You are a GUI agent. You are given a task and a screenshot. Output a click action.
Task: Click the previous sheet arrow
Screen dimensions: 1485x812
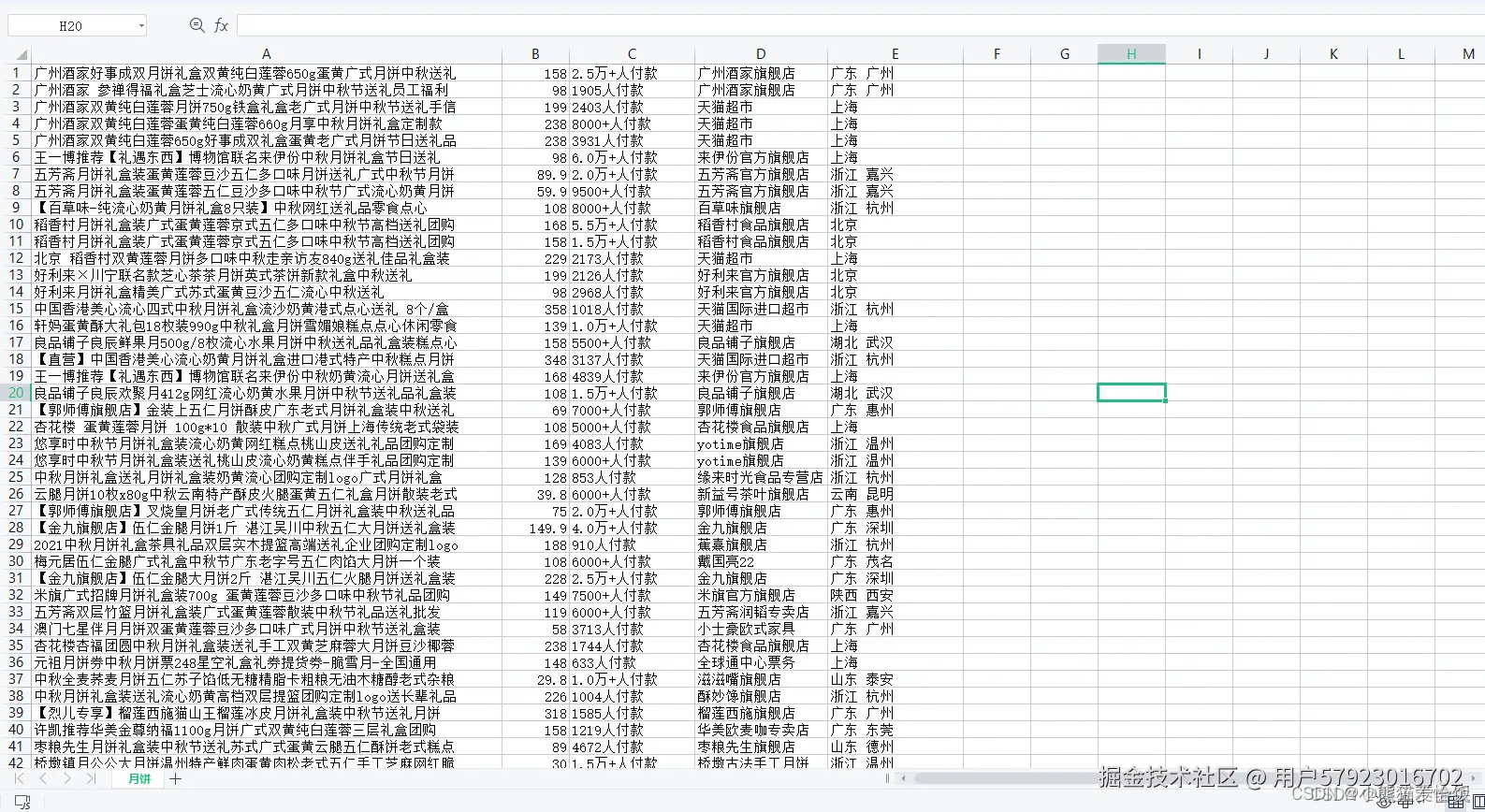coord(42,778)
